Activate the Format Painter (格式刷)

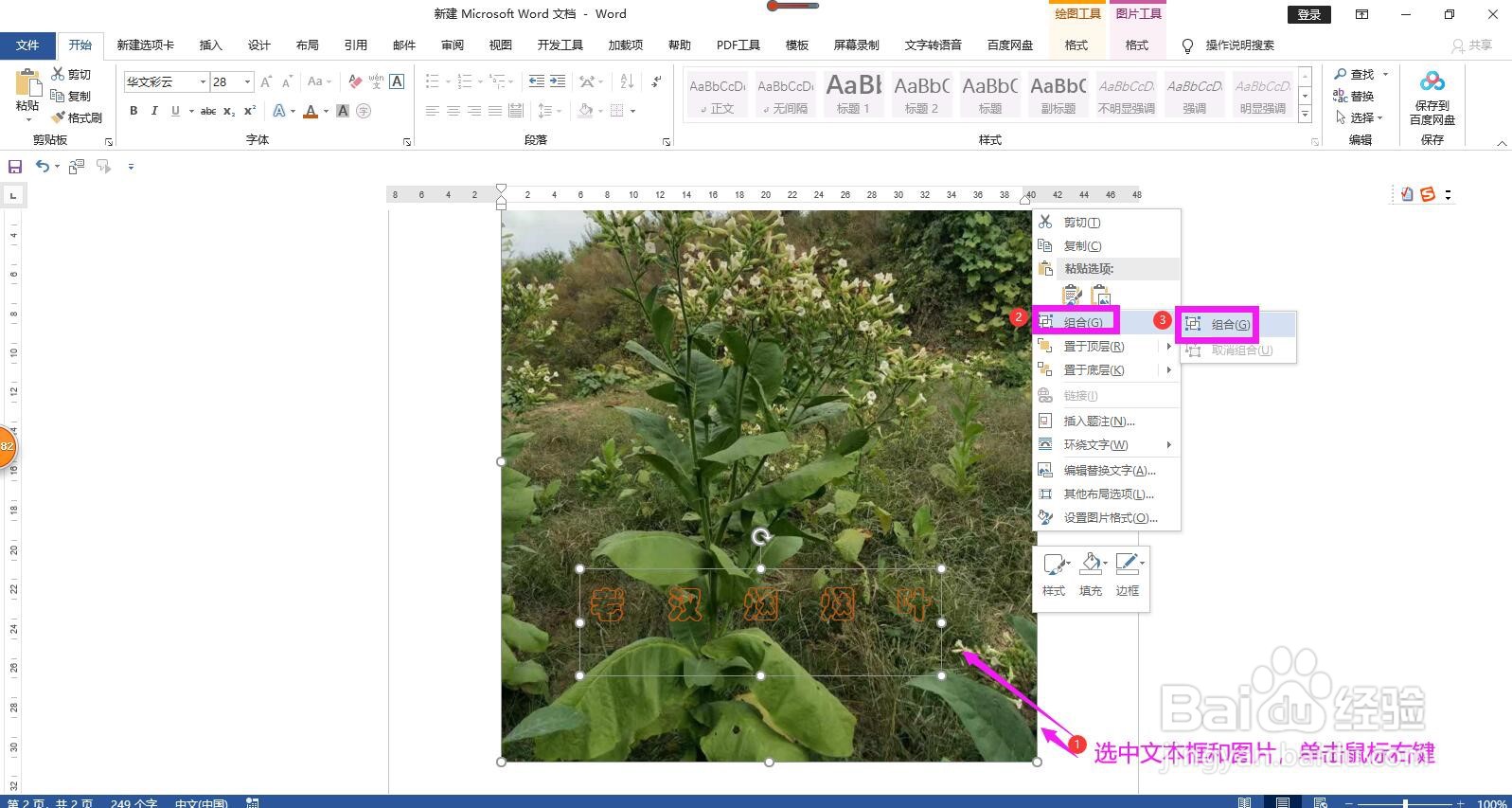pos(77,117)
